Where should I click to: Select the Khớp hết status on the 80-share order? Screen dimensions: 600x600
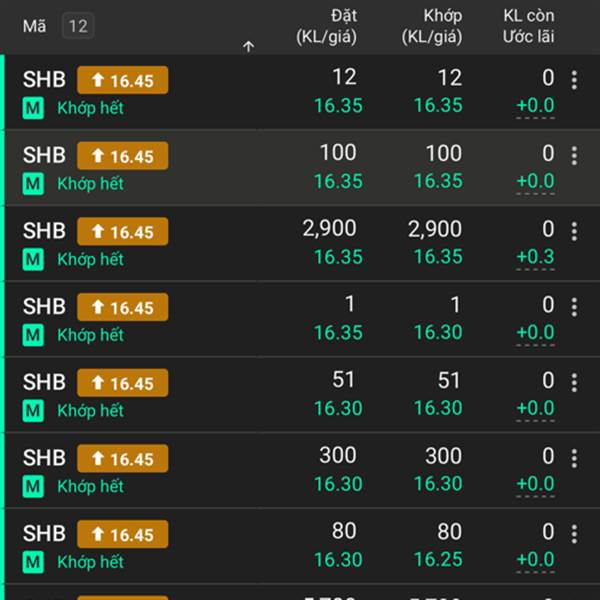pyautogui.click(x=91, y=562)
